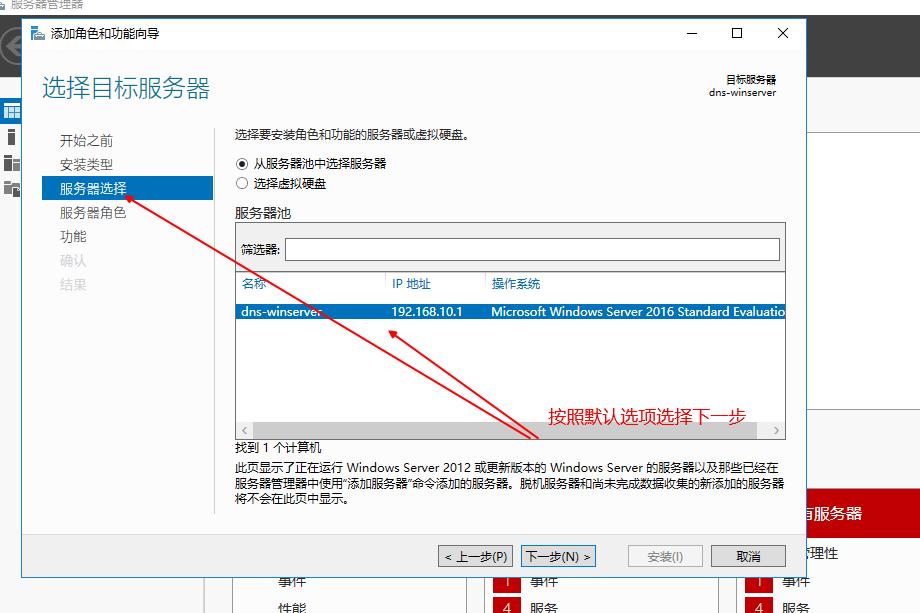
Task: Click the 下一步(N) button
Action: click(x=558, y=556)
